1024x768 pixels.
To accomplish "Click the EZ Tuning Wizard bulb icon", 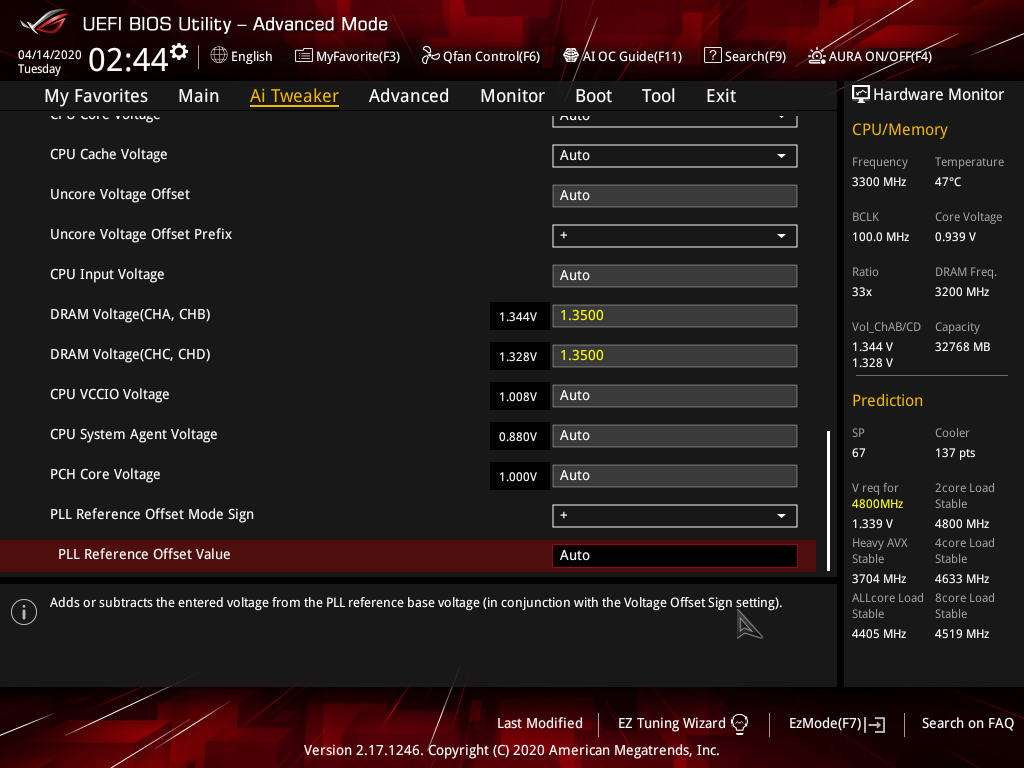I will [739, 724].
